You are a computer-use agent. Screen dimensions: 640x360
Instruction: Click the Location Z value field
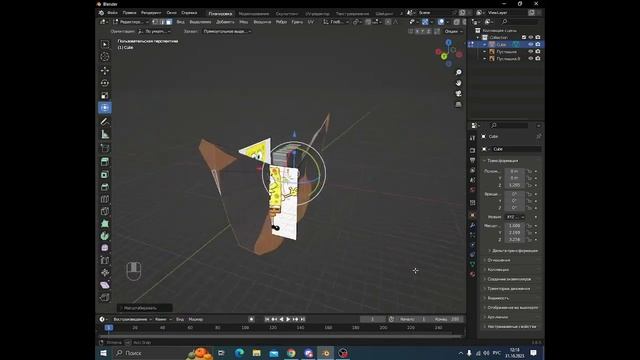click(515, 185)
